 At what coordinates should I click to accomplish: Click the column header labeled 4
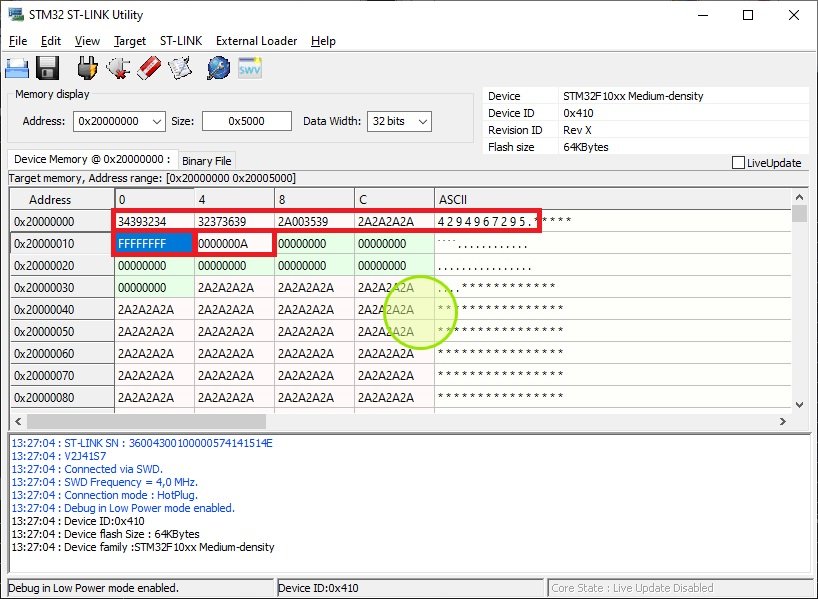(234, 199)
